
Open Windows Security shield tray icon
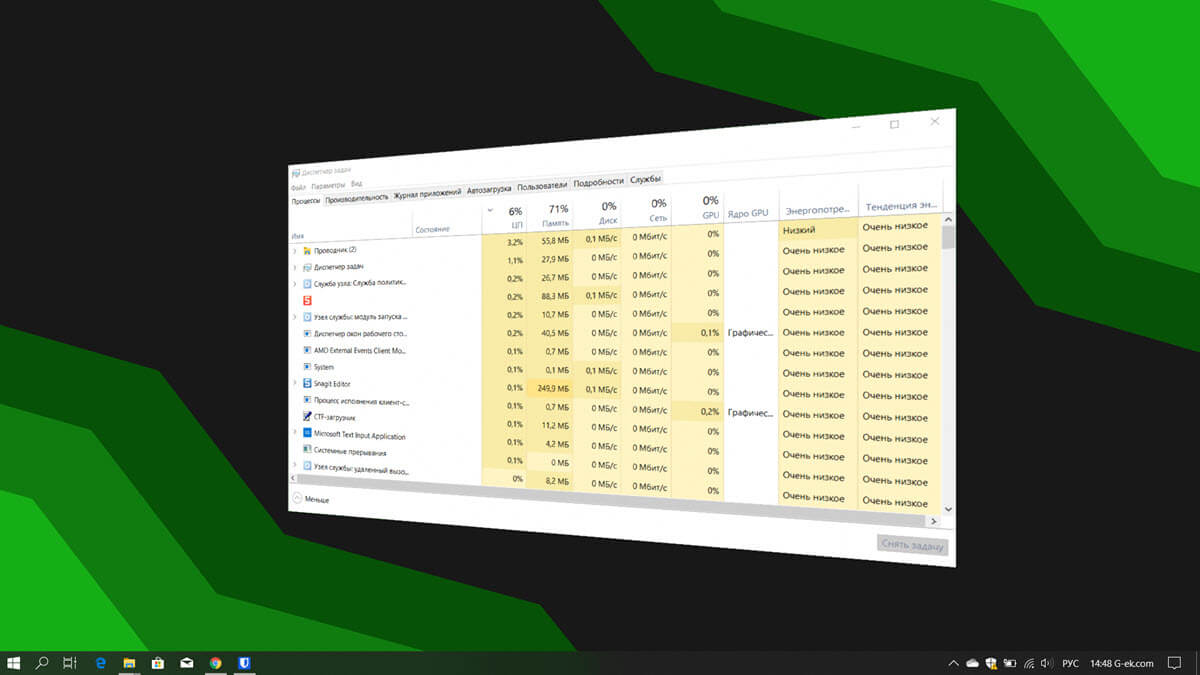pyautogui.click(x=991, y=663)
